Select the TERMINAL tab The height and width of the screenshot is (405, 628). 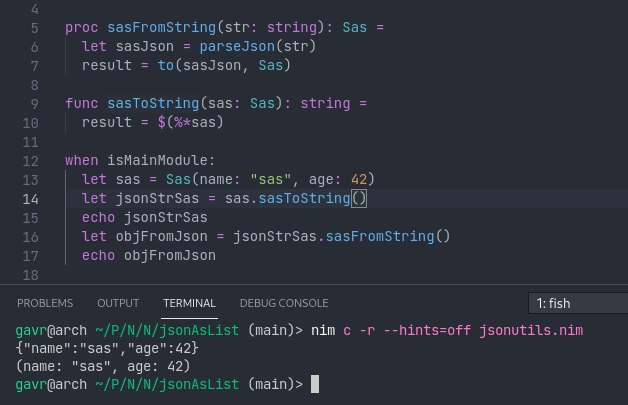coord(189,303)
